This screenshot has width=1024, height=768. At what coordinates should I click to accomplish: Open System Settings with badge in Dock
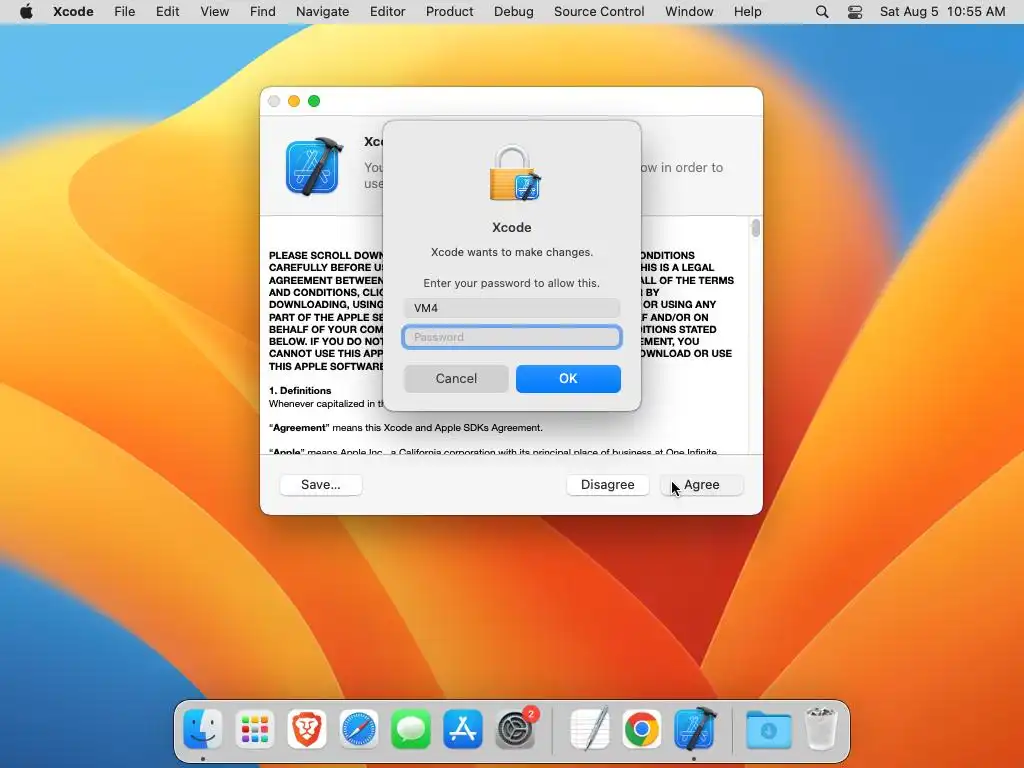515,729
